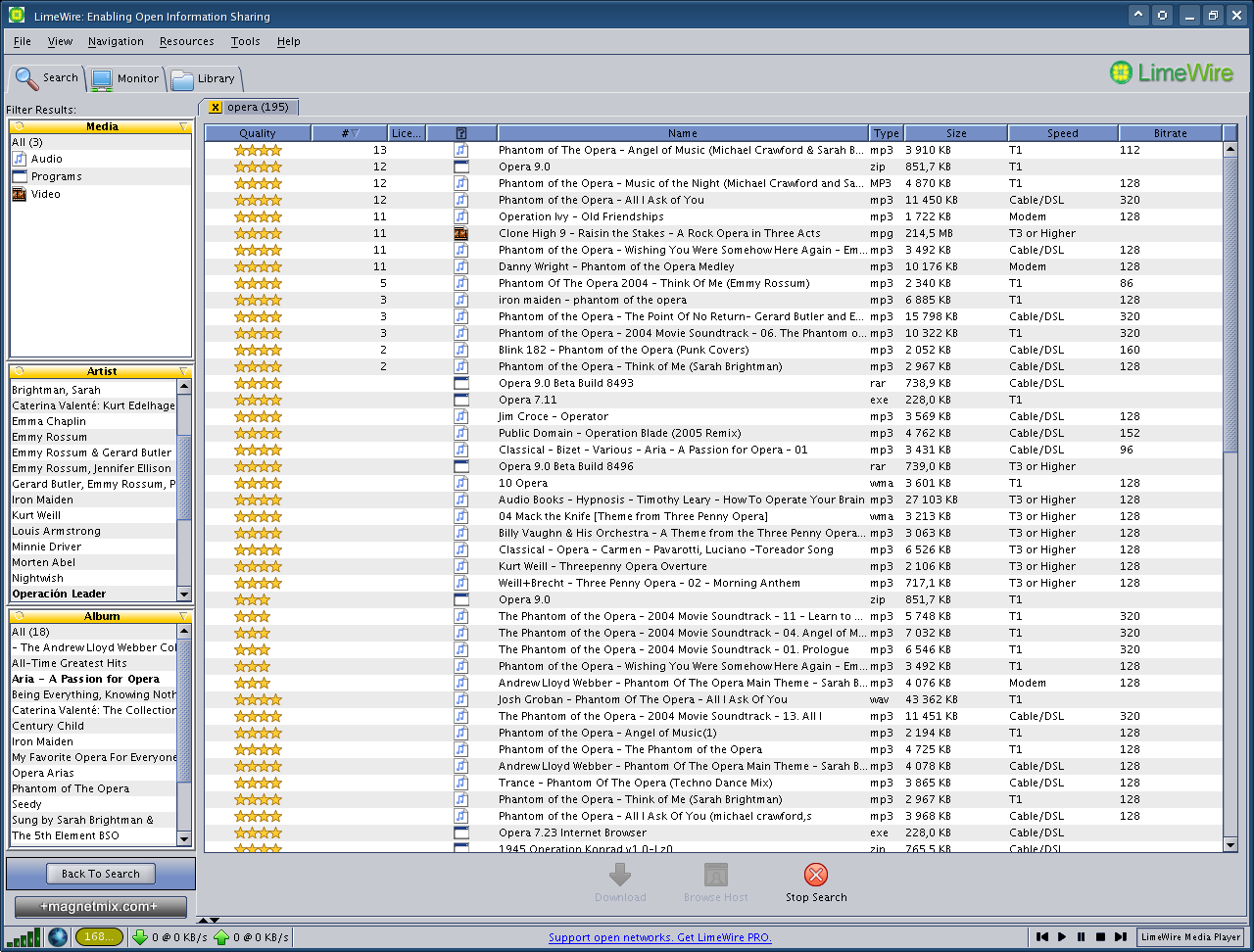1254x952 pixels.
Task: Open the Artist filter header dropdown arrow
Action: click(x=183, y=371)
